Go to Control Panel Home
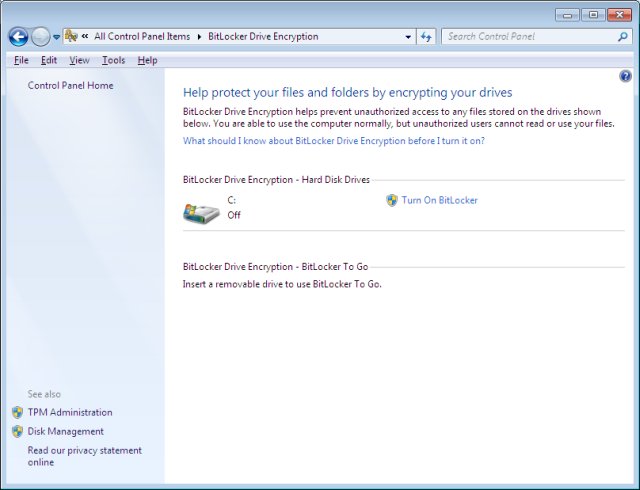Viewport: 640px width, 490px height. 70,85
